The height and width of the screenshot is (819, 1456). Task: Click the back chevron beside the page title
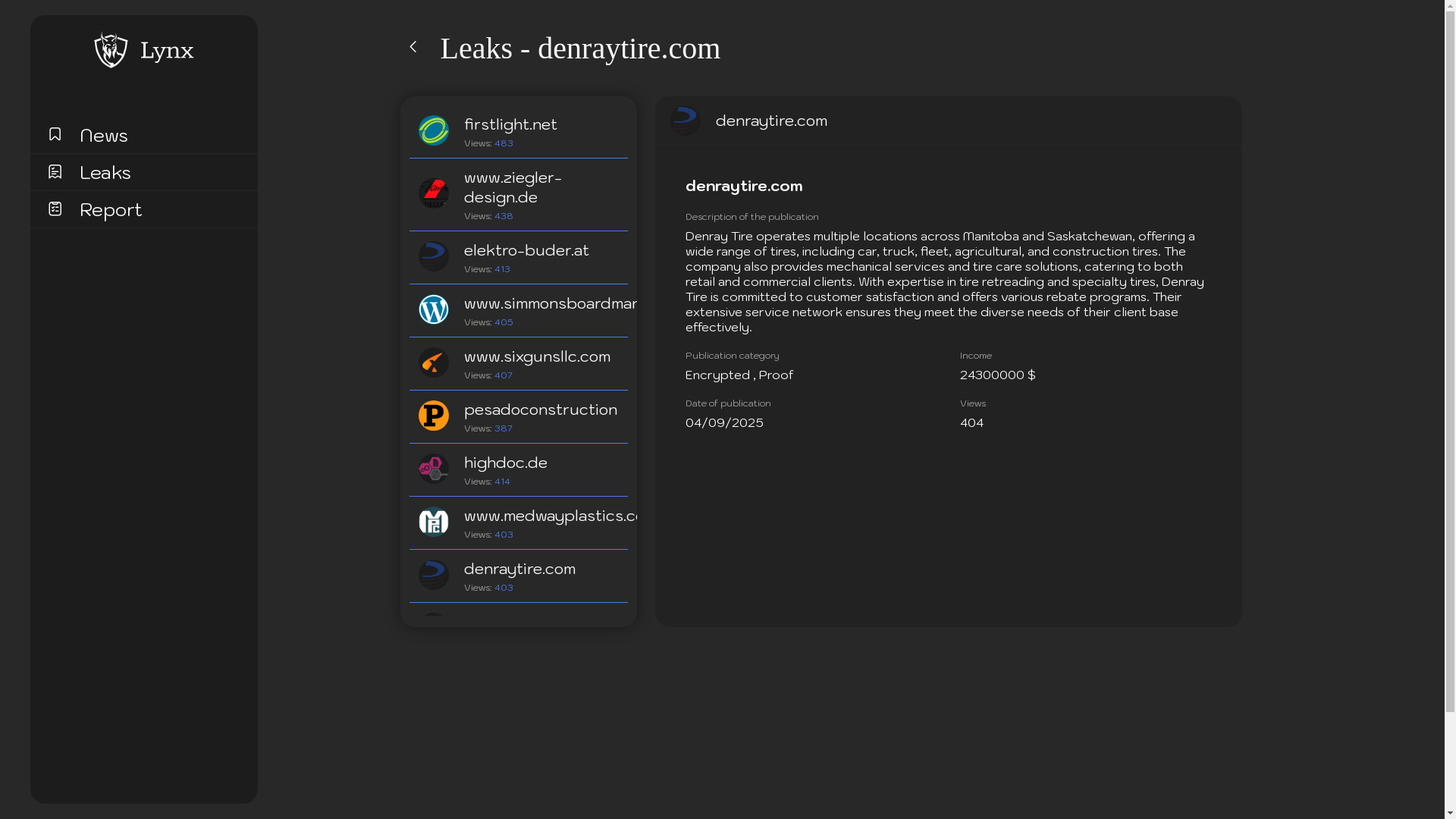click(x=413, y=46)
